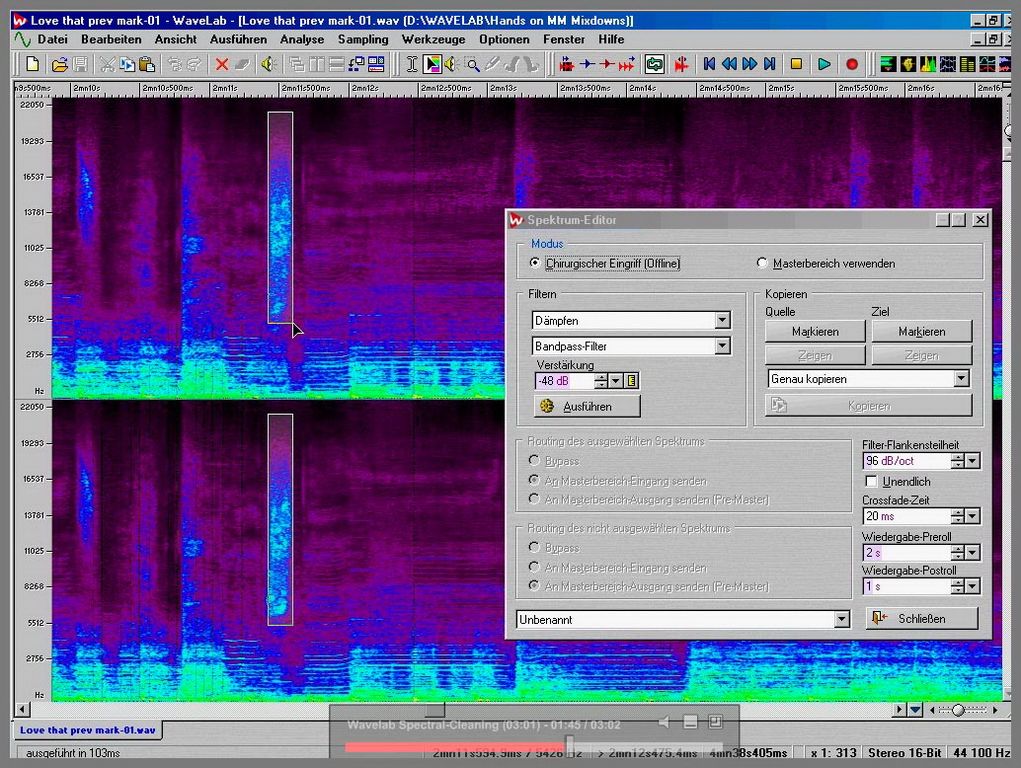Stop playback with yellow square button
This screenshot has height=768, width=1021.
[796, 64]
